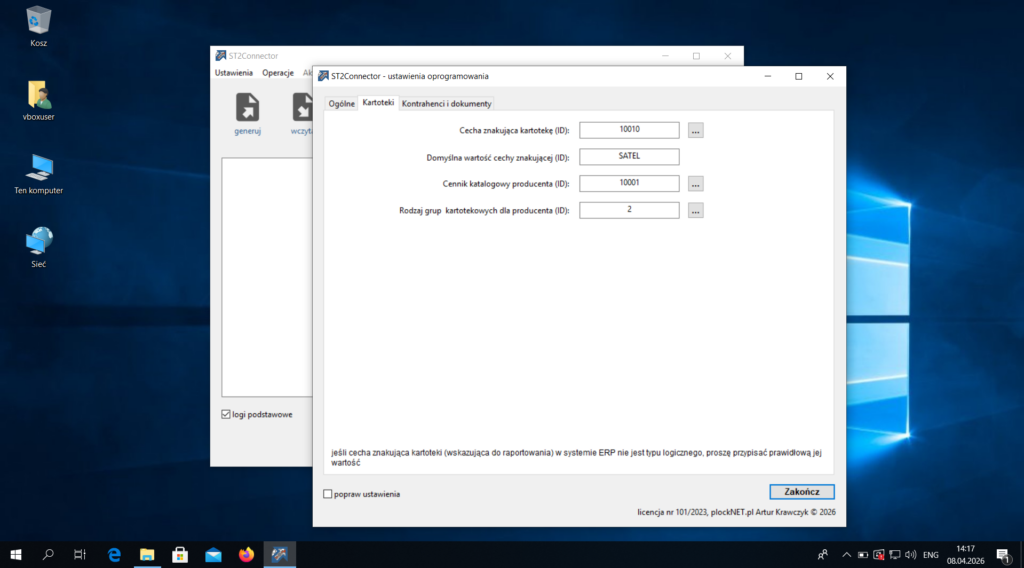Click the Domyślna wartość cechy field with SATEL

[x=629, y=157]
